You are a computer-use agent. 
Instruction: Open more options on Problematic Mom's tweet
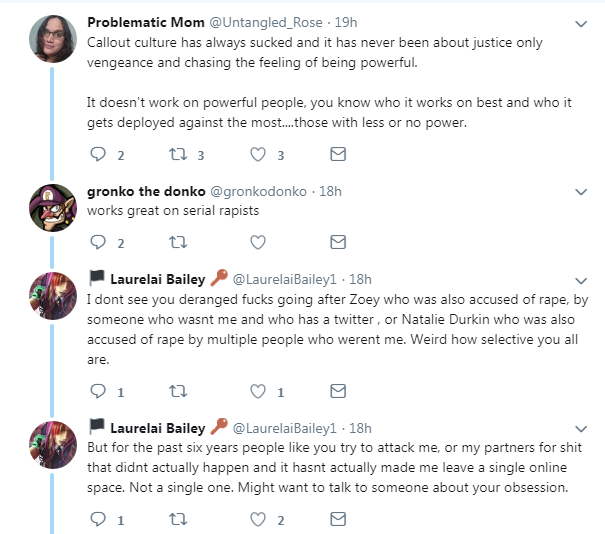(x=581, y=24)
